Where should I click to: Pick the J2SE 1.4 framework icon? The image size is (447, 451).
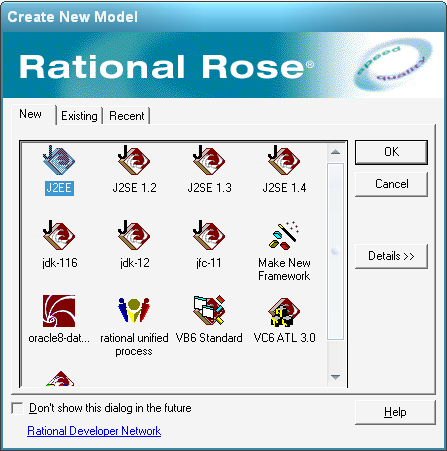(x=284, y=160)
